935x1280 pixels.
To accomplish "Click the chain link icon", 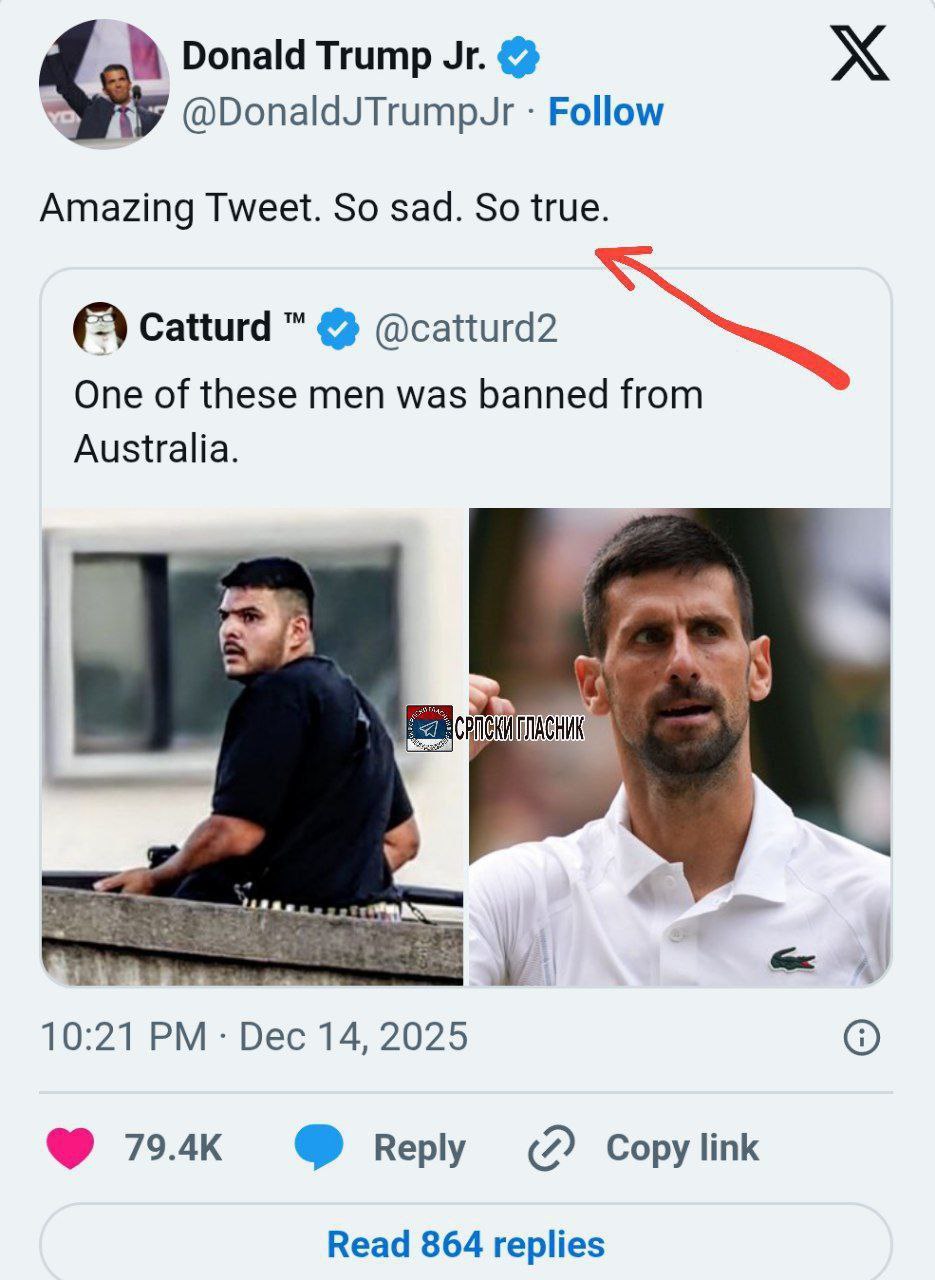I will point(552,1147).
